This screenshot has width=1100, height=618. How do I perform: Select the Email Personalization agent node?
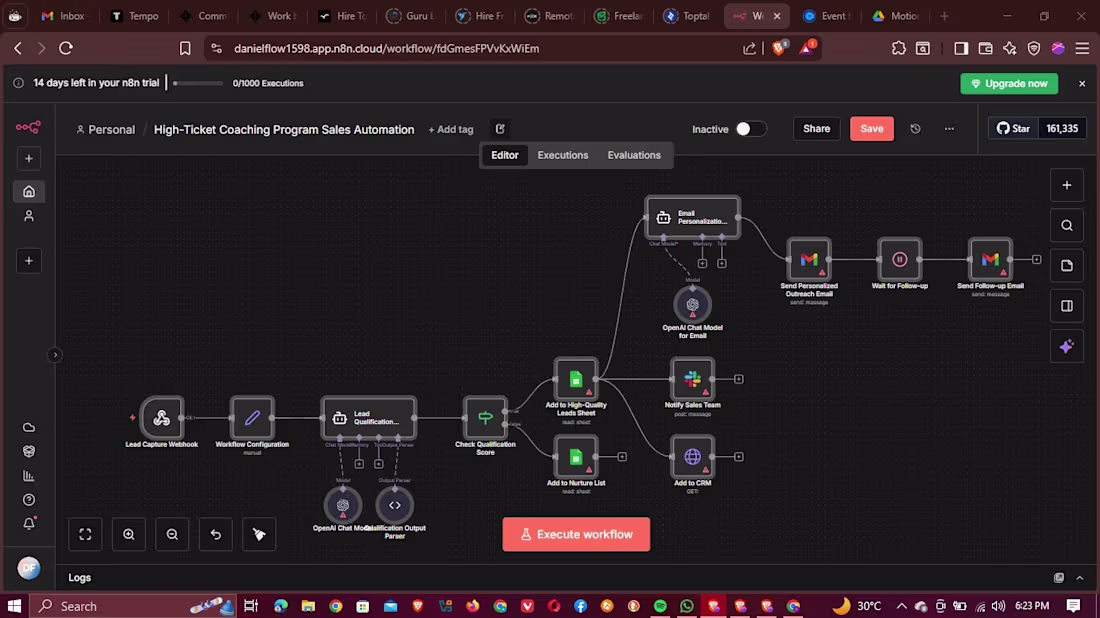pos(692,217)
